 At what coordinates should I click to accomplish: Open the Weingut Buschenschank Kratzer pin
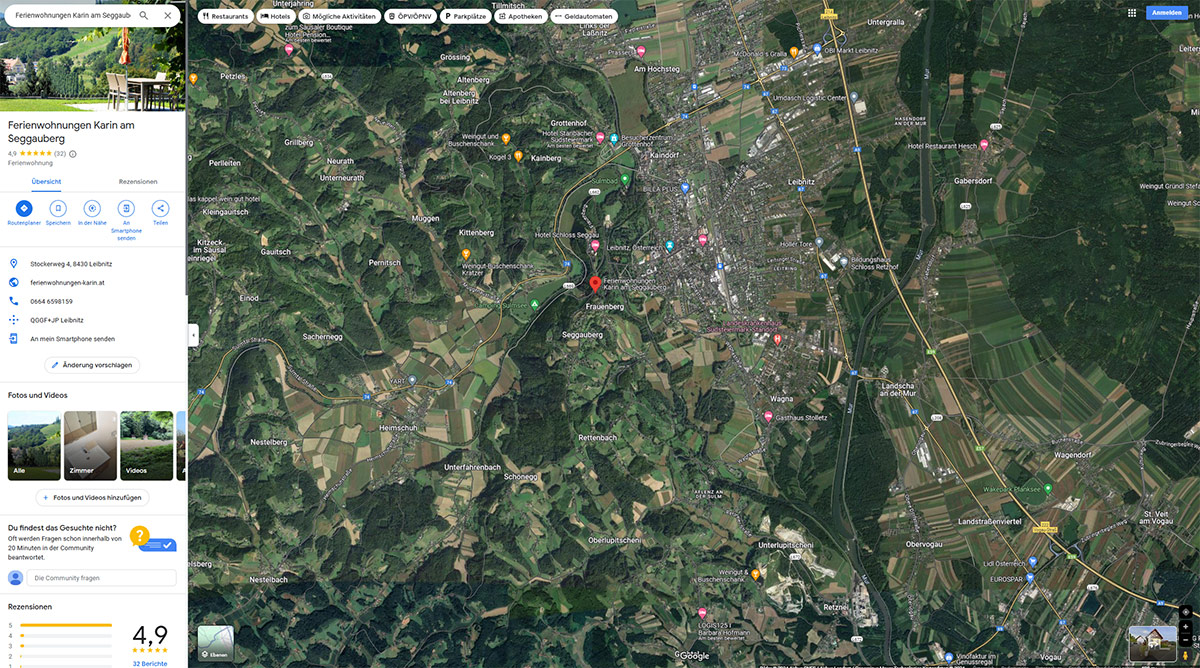click(x=466, y=254)
